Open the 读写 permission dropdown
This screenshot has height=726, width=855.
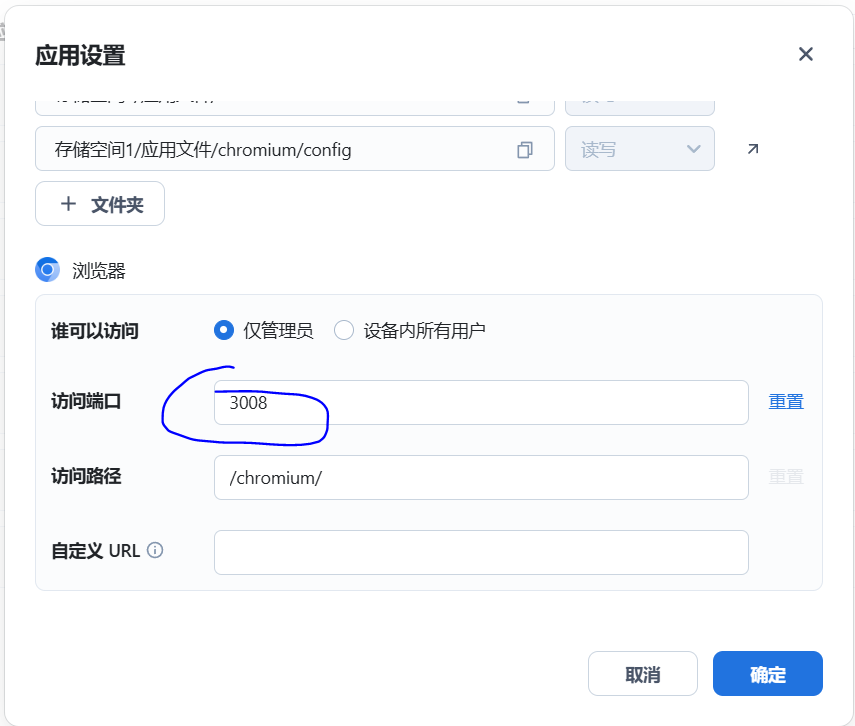click(640, 148)
